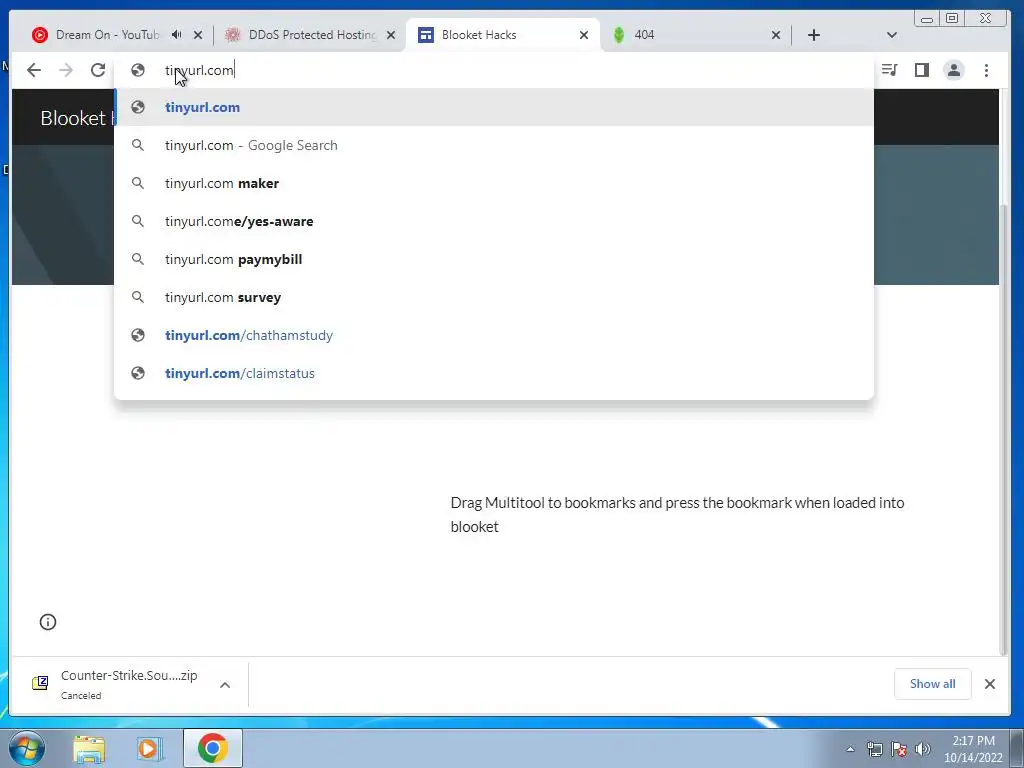Pick the tinyurl.com maker suggestion
This screenshot has width=1024, height=768.
point(494,183)
